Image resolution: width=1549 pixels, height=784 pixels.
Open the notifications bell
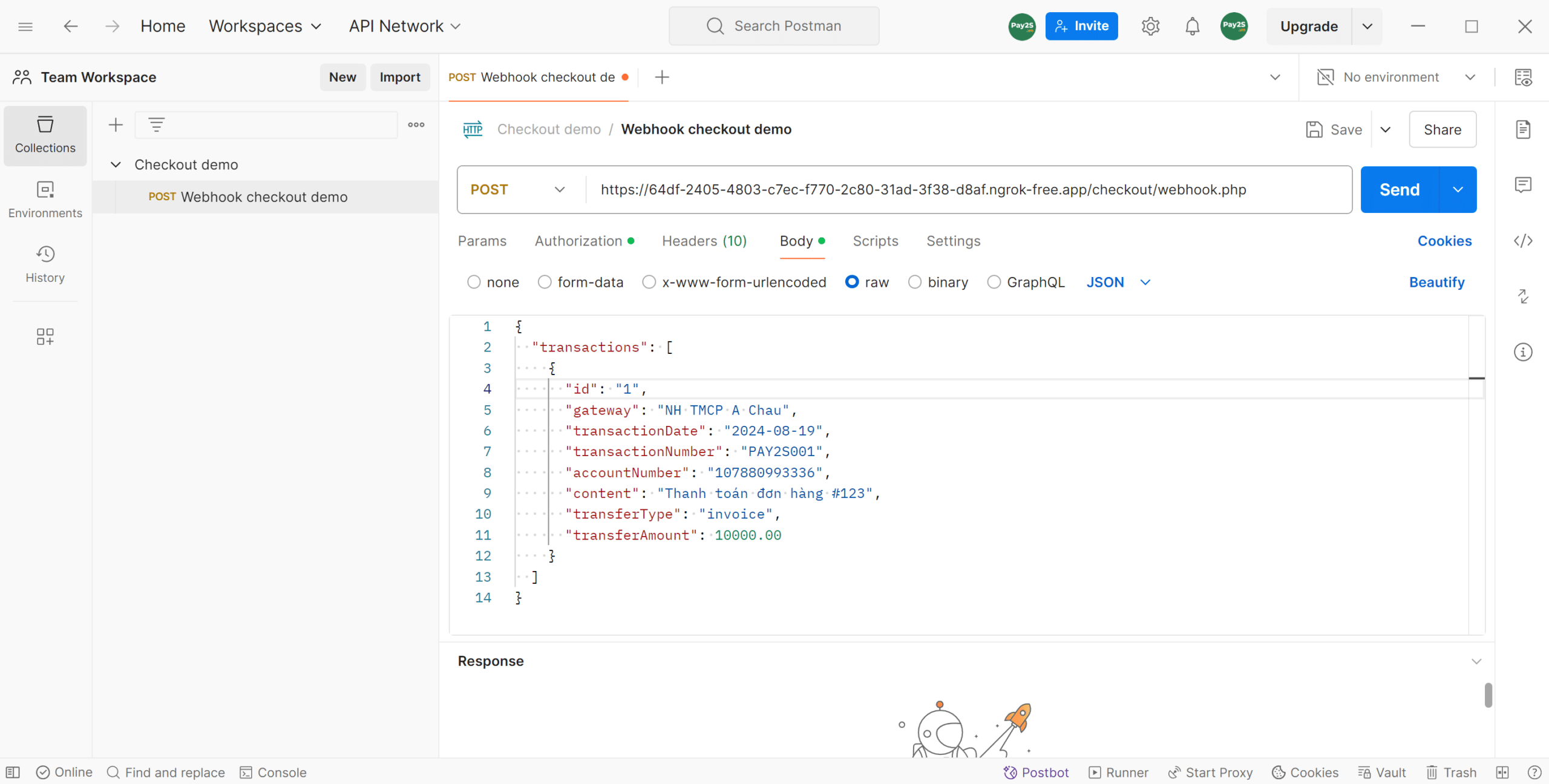(x=1192, y=26)
